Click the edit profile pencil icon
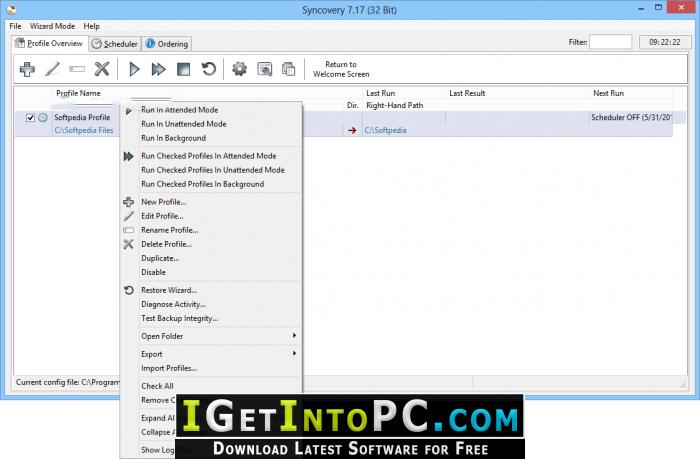The image size is (700, 459). [52, 69]
